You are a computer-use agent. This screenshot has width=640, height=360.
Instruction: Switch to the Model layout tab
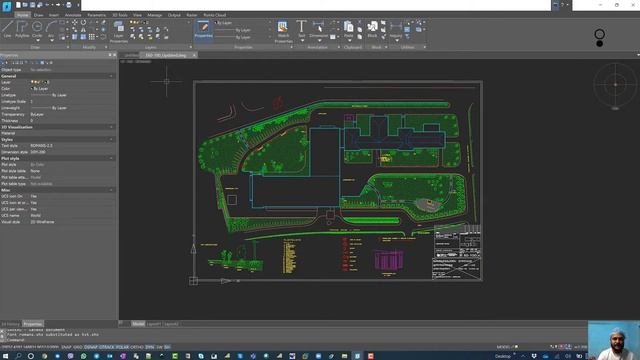click(x=138, y=324)
